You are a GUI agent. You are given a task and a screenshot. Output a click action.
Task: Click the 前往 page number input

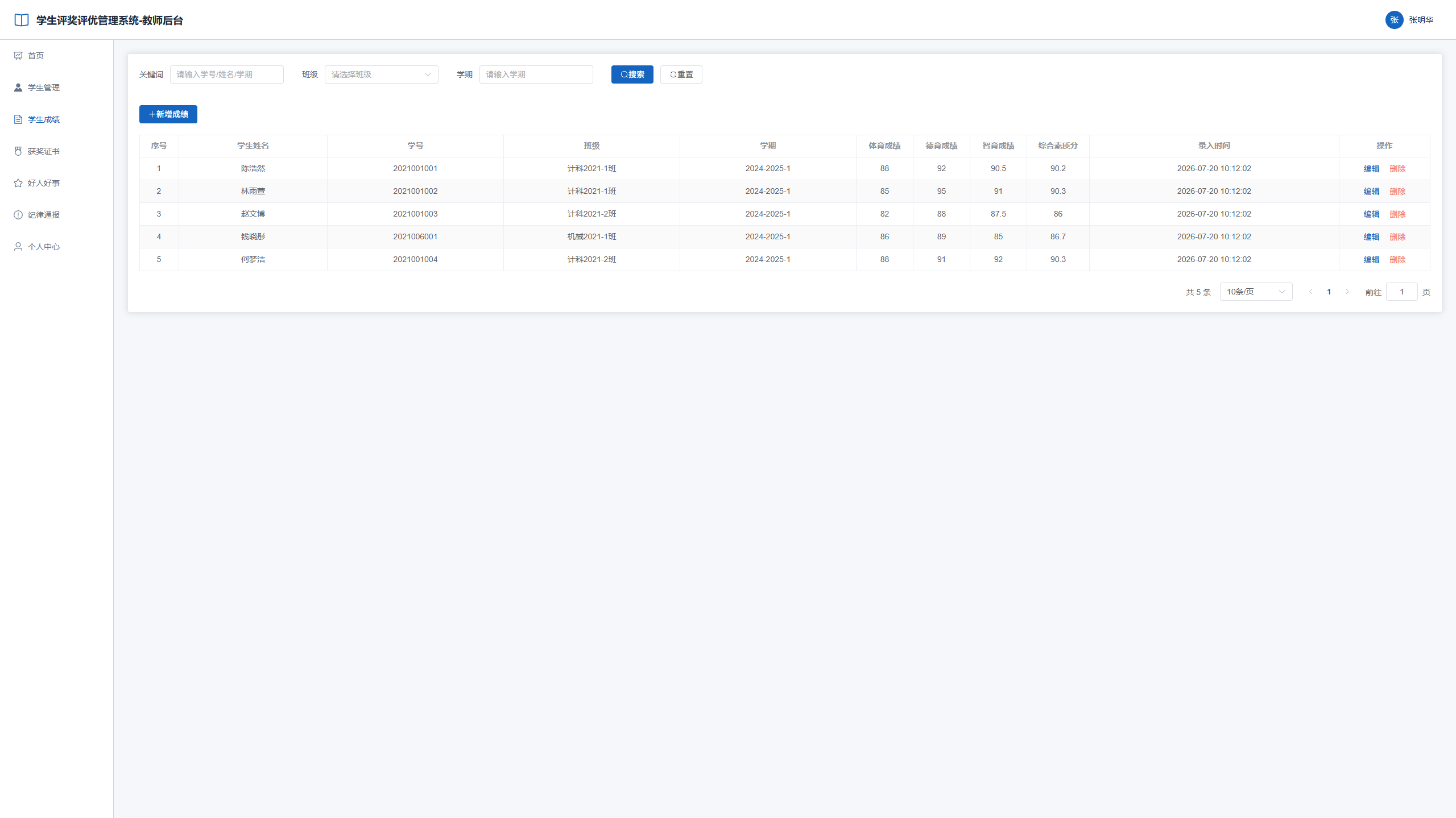click(x=1401, y=292)
